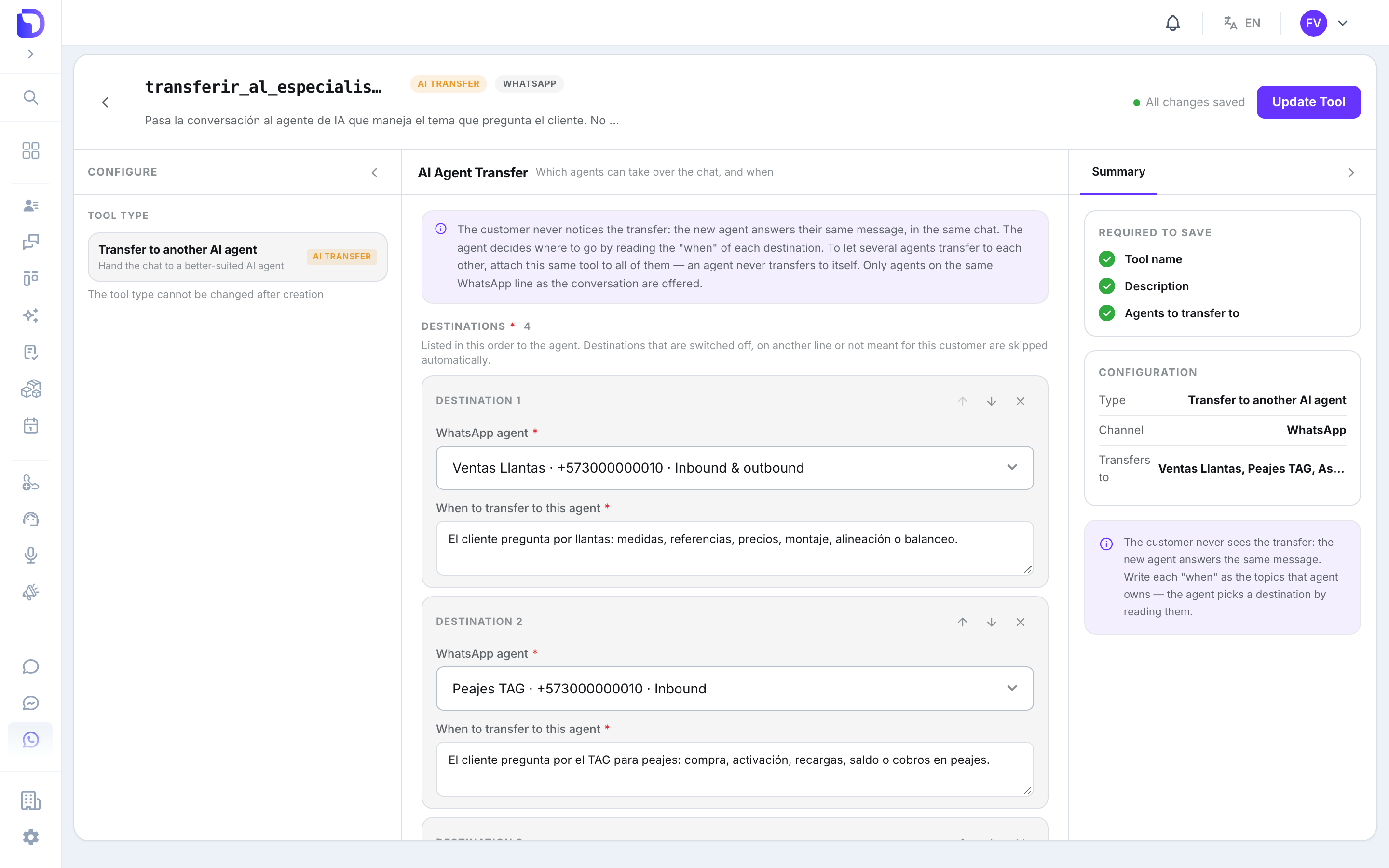Open the checklist document icon in sidebar
The image size is (1389, 868).
coord(30,352)
